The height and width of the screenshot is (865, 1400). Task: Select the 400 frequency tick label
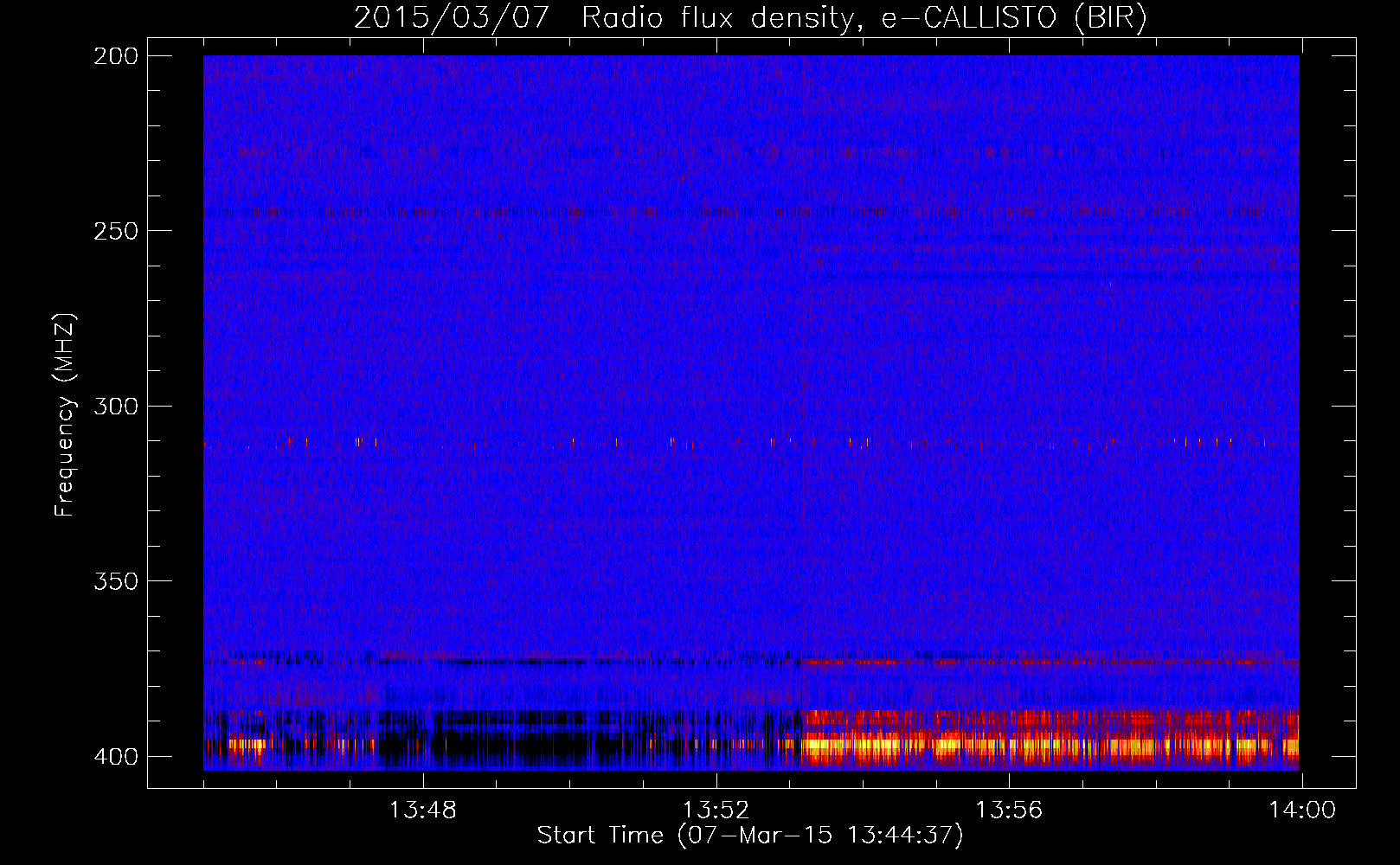pos(115,756)
